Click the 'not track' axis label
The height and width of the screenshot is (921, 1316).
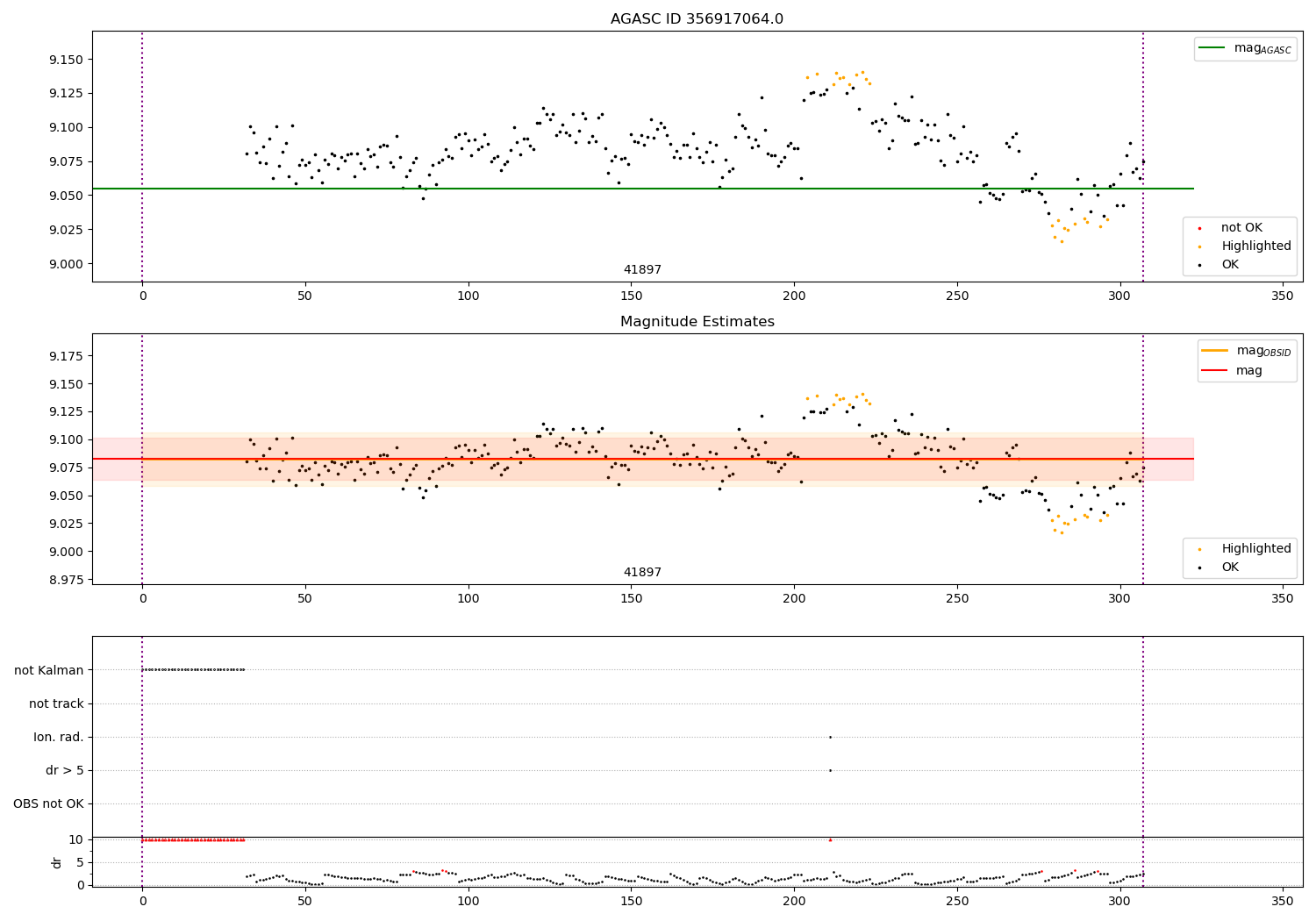[56, 704]
